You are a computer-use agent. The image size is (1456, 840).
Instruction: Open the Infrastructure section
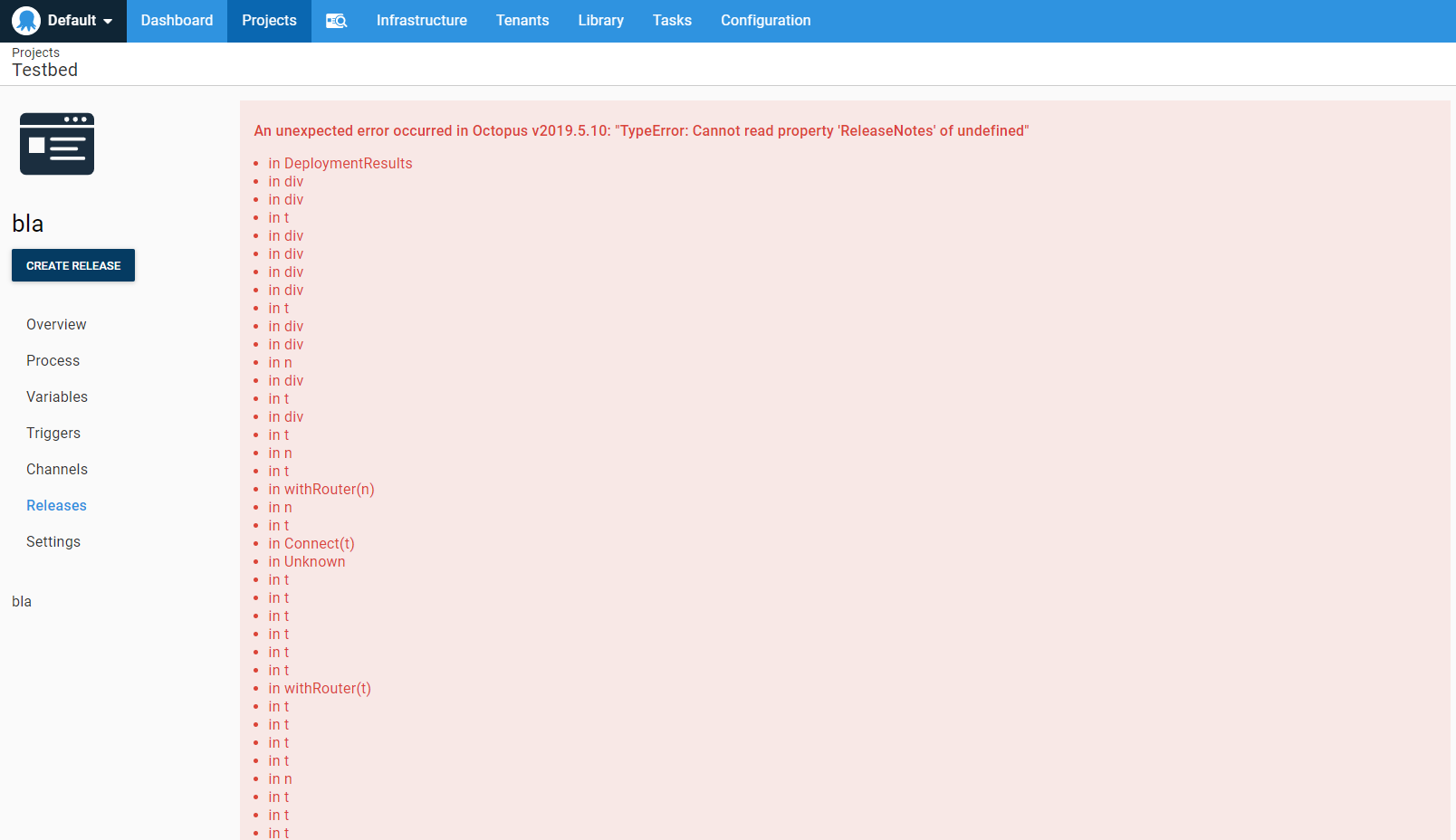[421, 20]
